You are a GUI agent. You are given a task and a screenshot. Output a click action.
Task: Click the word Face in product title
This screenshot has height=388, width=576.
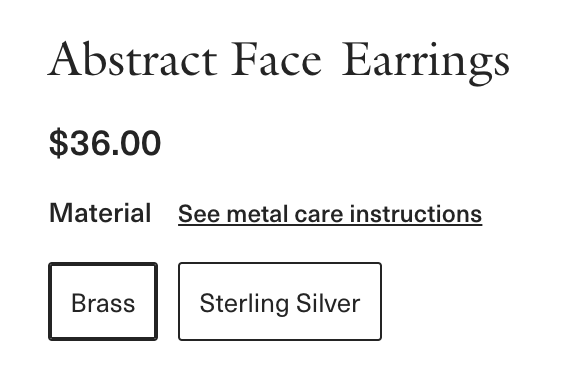(276, 60)
